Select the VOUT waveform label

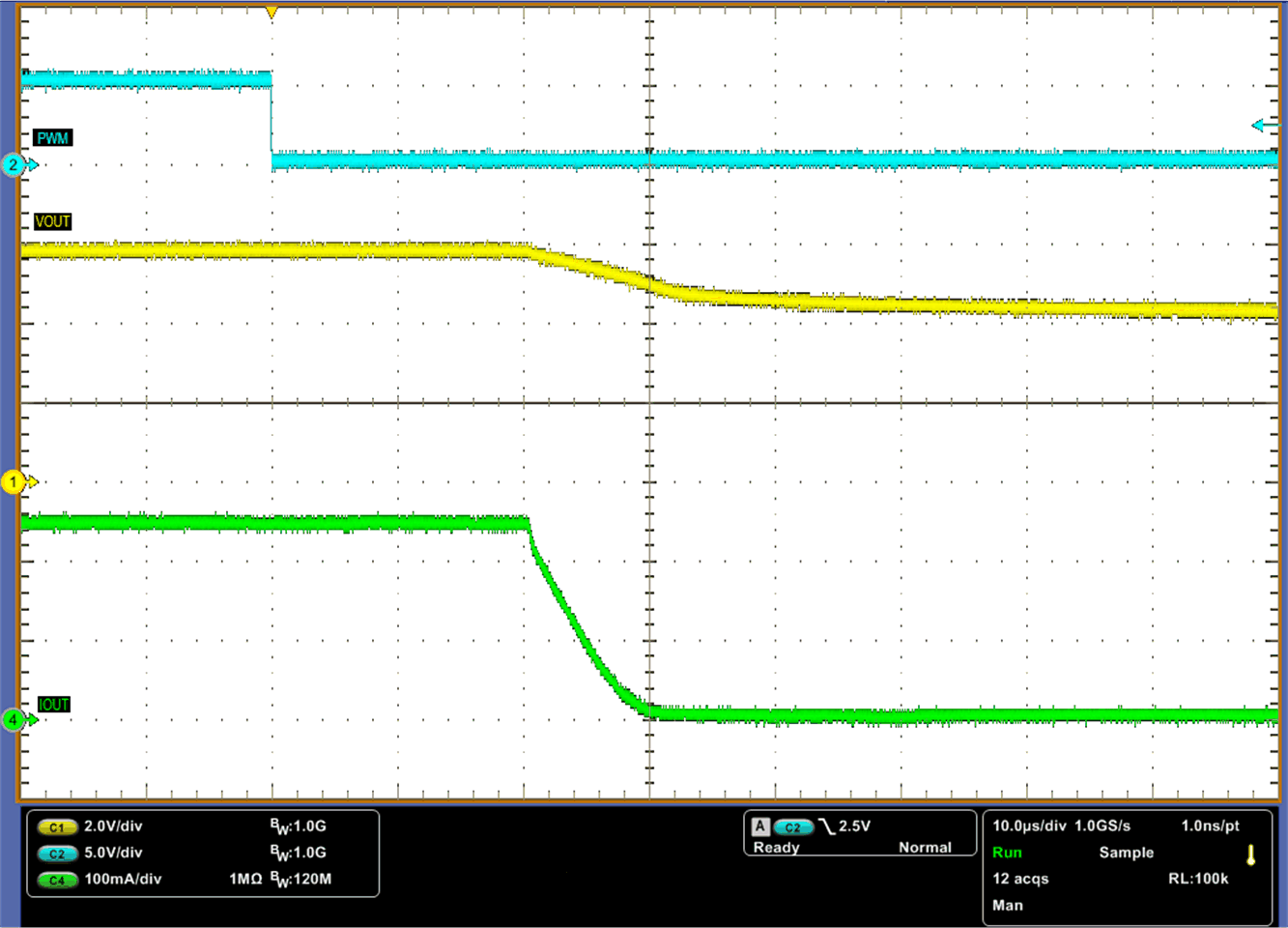[x=53, y=221]
